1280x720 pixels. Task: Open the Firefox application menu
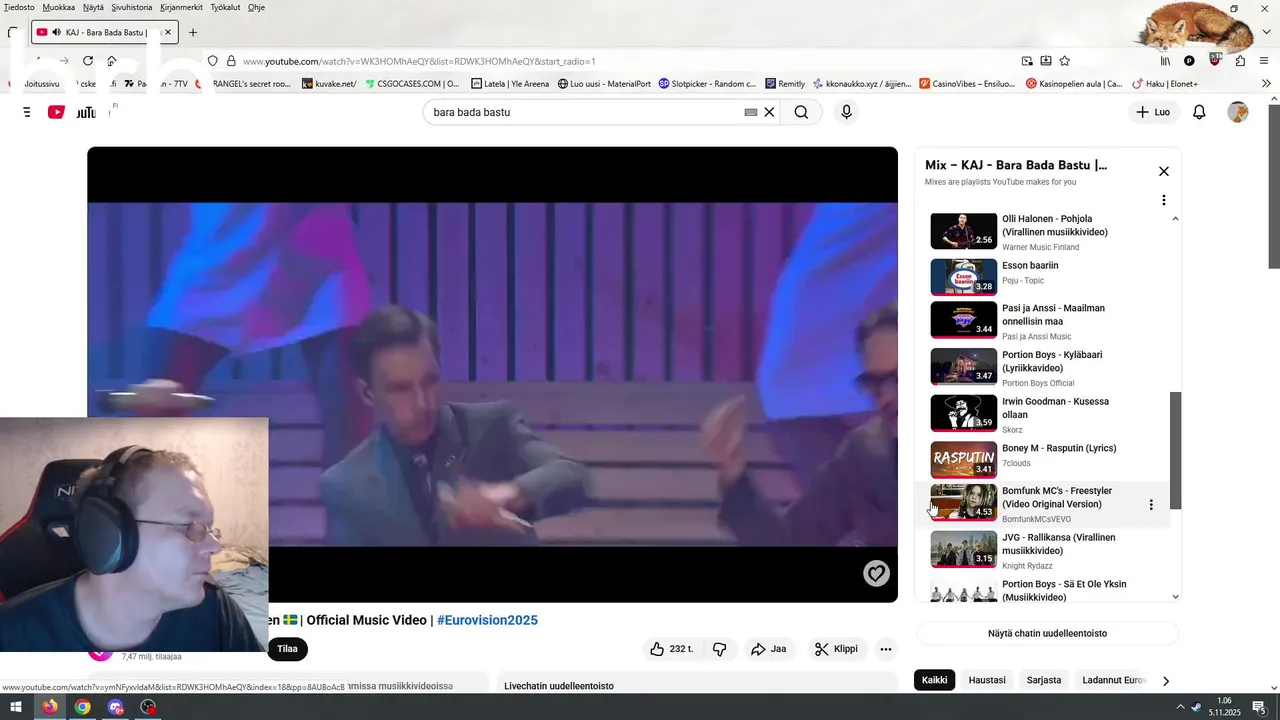(x=1266, y=61)
